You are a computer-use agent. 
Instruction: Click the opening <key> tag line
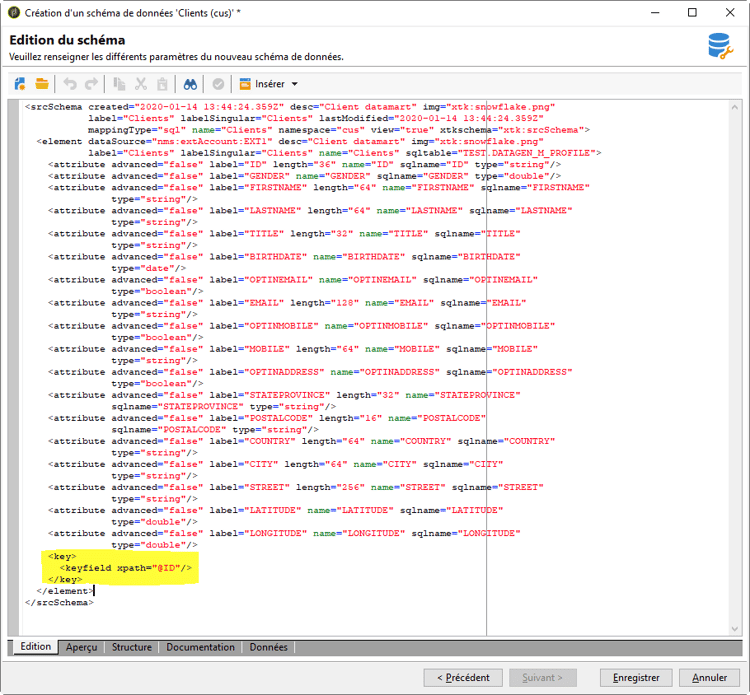(x=62, y=556)
